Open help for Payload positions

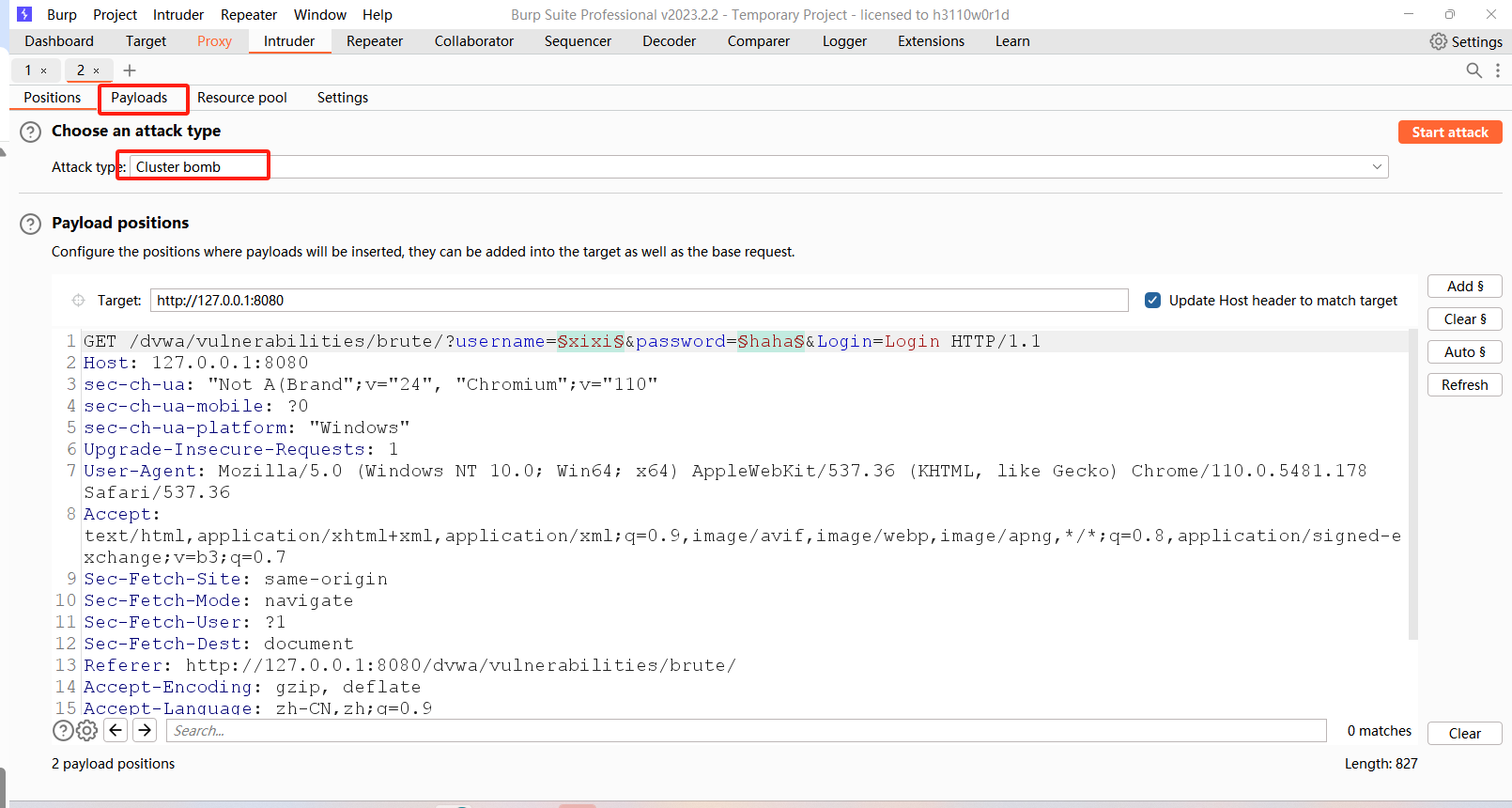pyautogui.click(x=31, y=224)
